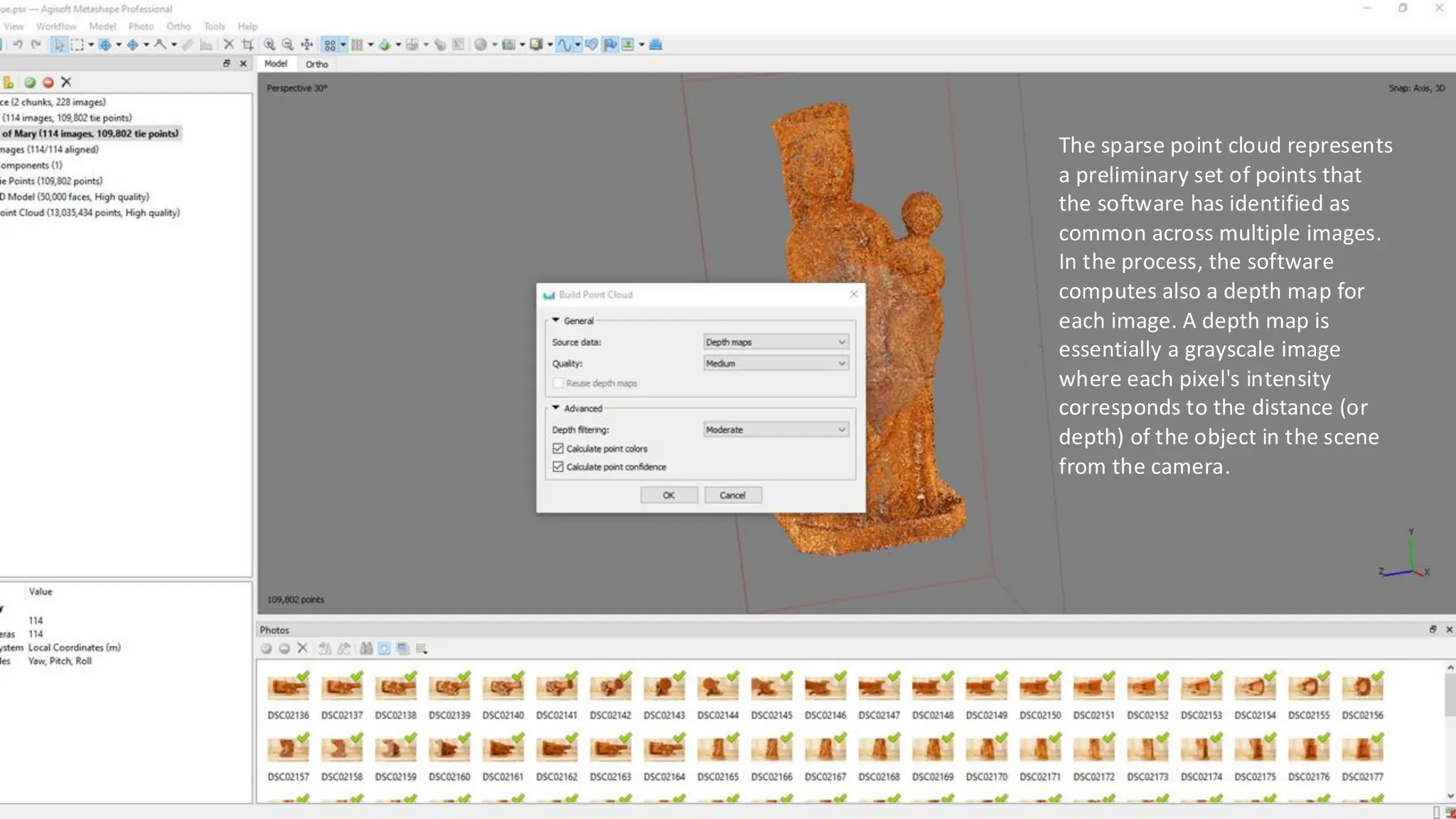Image resolution: width=1456 pixels, height=819 pixels.
Task: Open thumbnail size dropdown in Photos toolbar
Action: [x=421, y=648]
